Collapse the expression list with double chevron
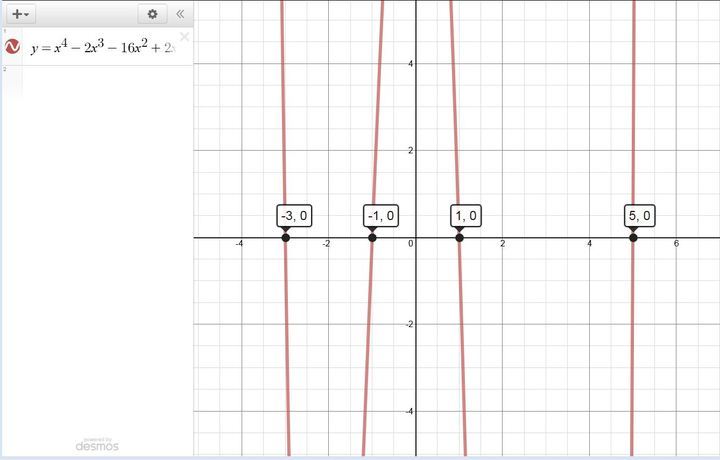 click(180, 14)
